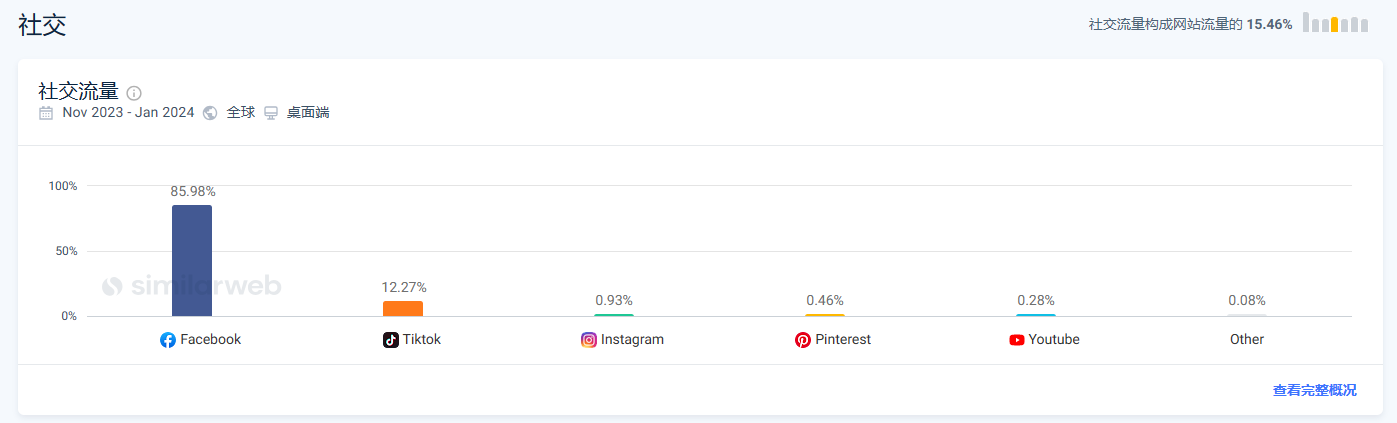Click the 社交 section heading

coord(42,25)
